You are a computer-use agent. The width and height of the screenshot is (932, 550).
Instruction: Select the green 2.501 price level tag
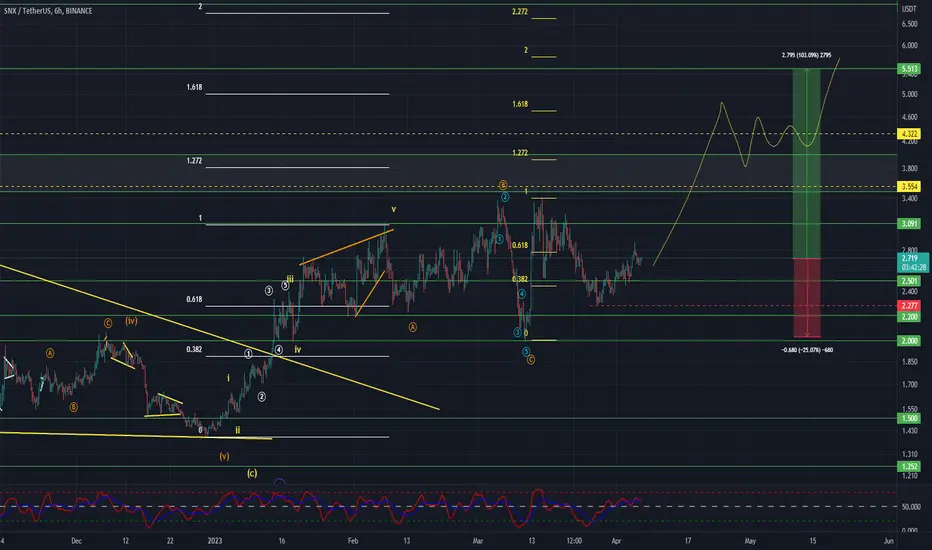pos(909,281)
